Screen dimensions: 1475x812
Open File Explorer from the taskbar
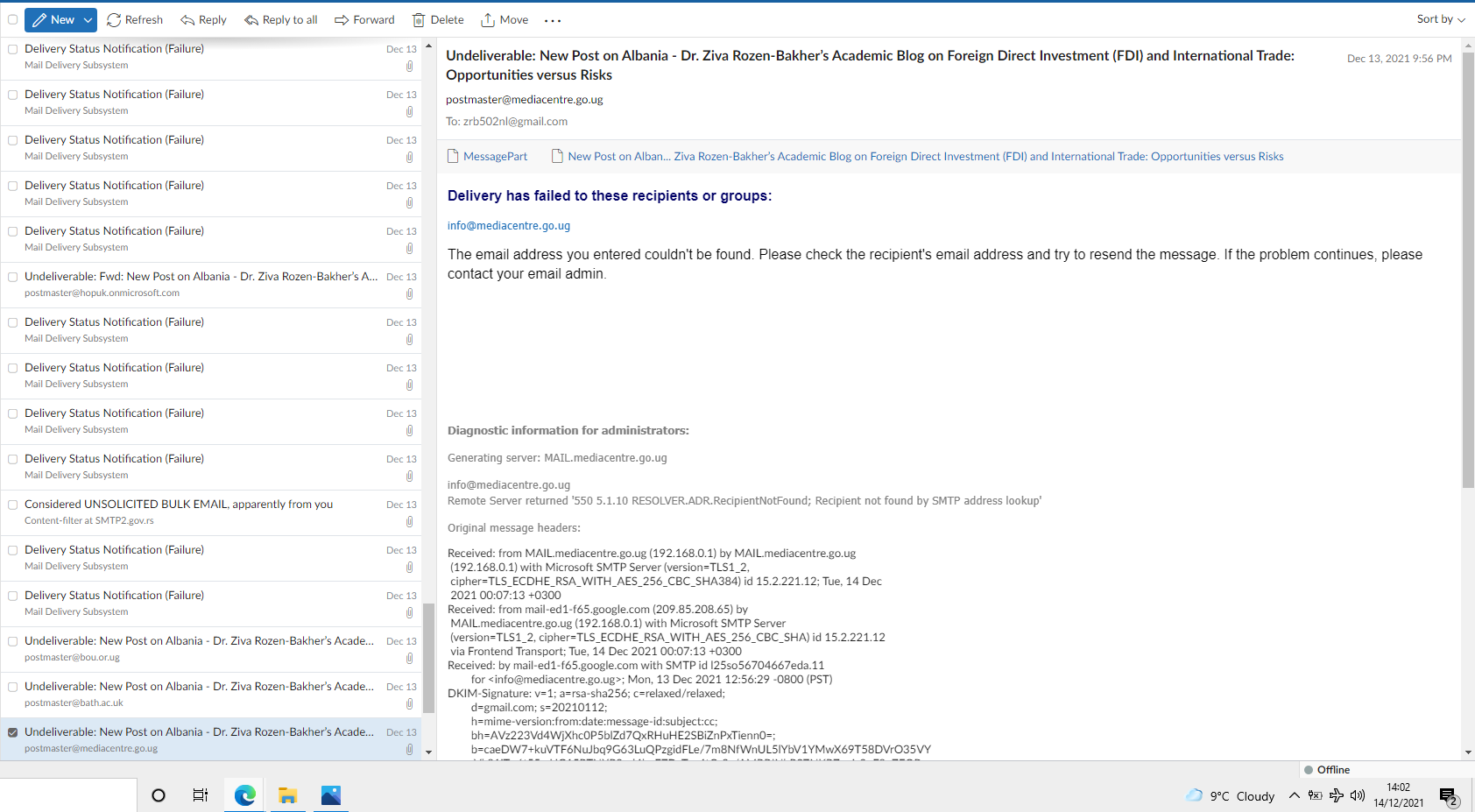[287, 795]
